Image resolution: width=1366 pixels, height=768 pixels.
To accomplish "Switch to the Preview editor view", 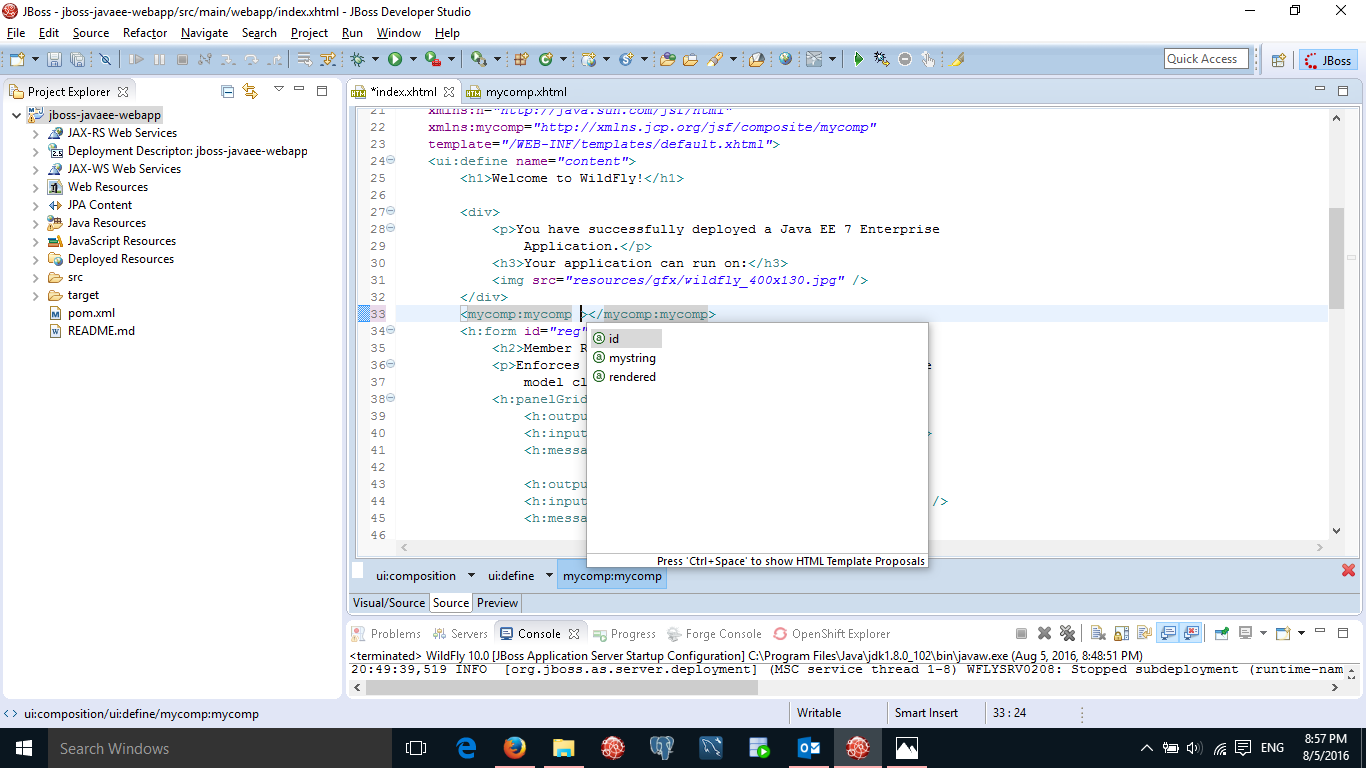I will pyautogui.click(x=497, y=603).
